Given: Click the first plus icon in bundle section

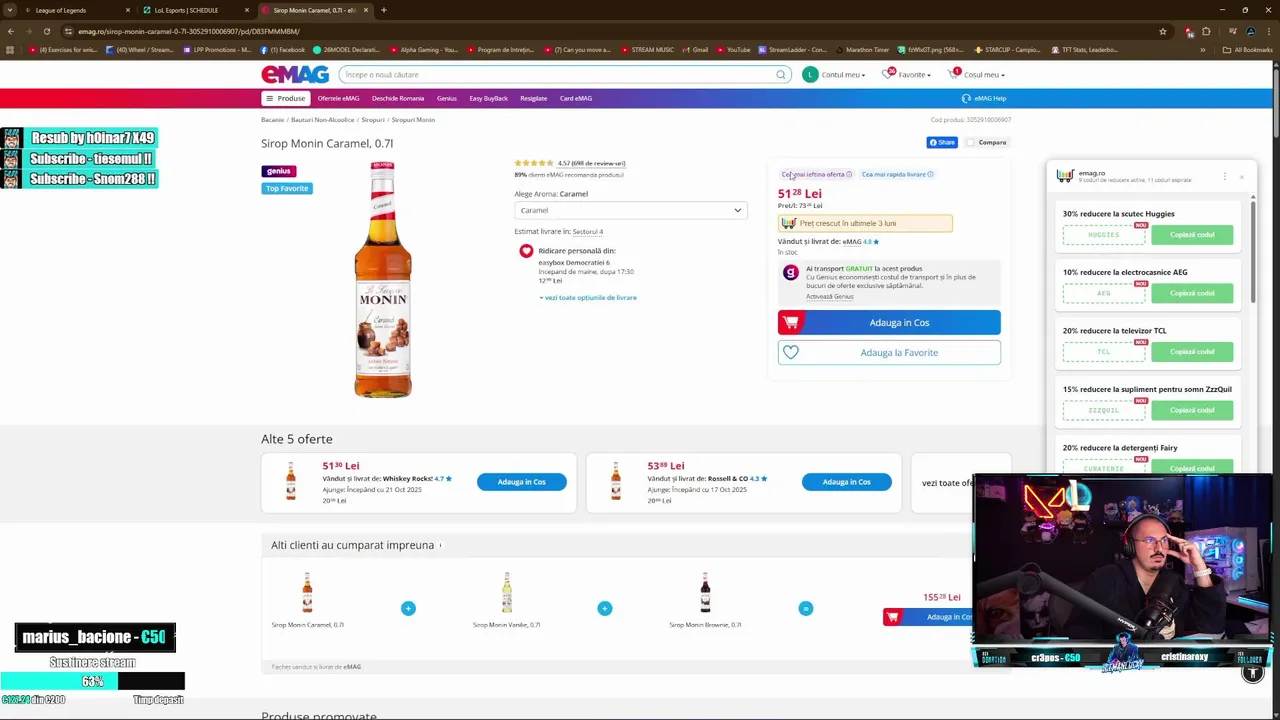Looking at the screenshot, I should pos(408,608).
